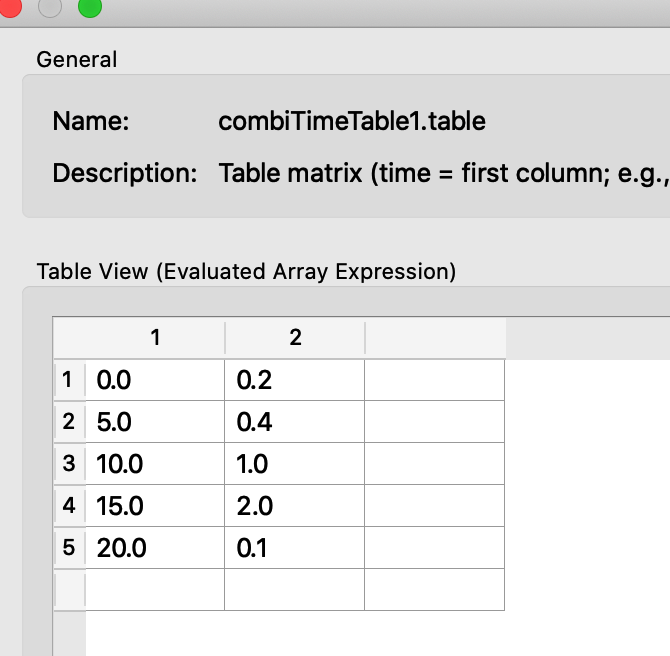
Task: Edit the cell containing 2.0
Action: tap(294, 506)
